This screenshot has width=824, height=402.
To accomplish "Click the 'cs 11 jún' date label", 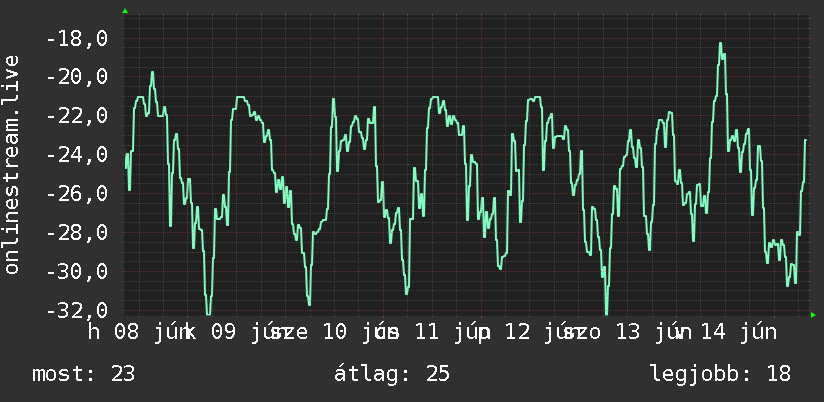I will click(434, 333).
